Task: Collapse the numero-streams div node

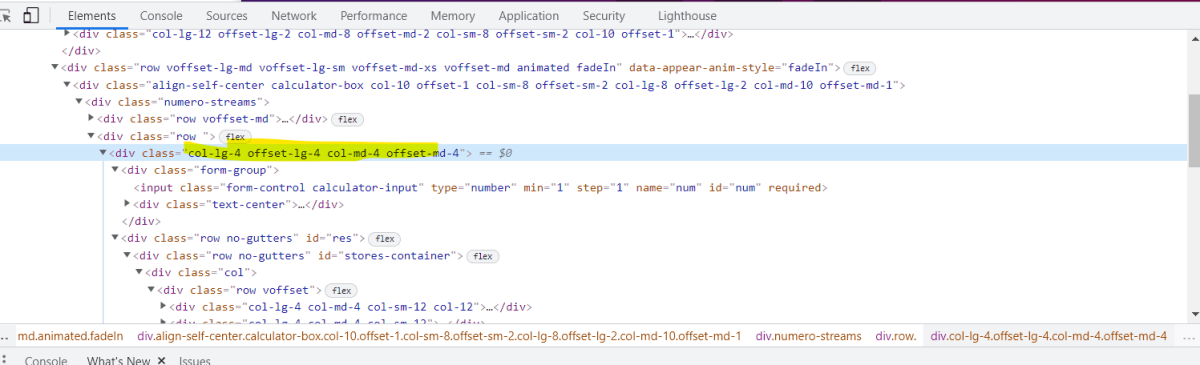Action: [79, 102]
